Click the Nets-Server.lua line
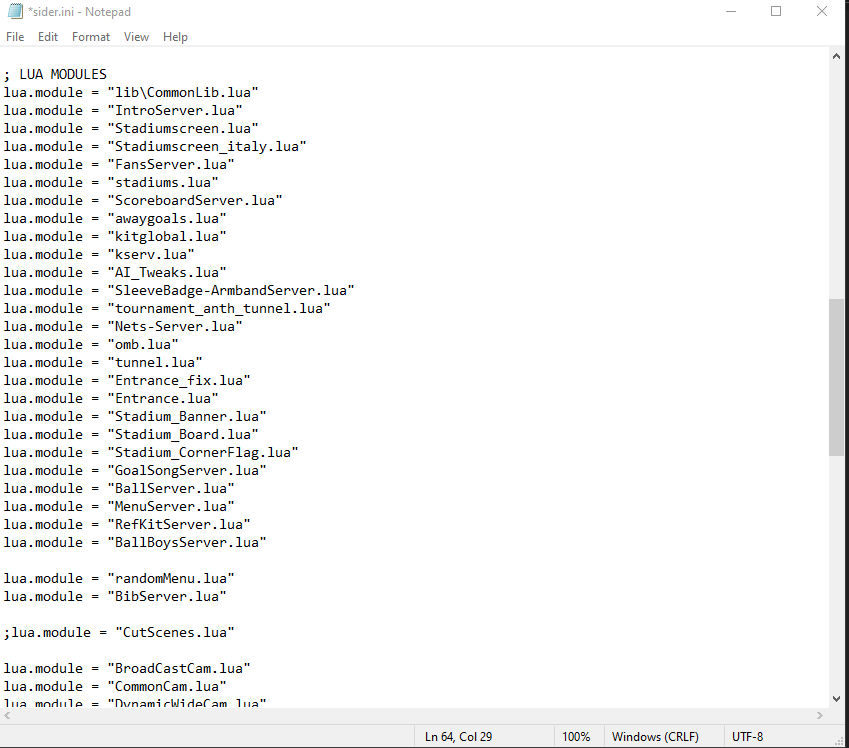This screenshot has width=849, height=748. click(123, 326)
